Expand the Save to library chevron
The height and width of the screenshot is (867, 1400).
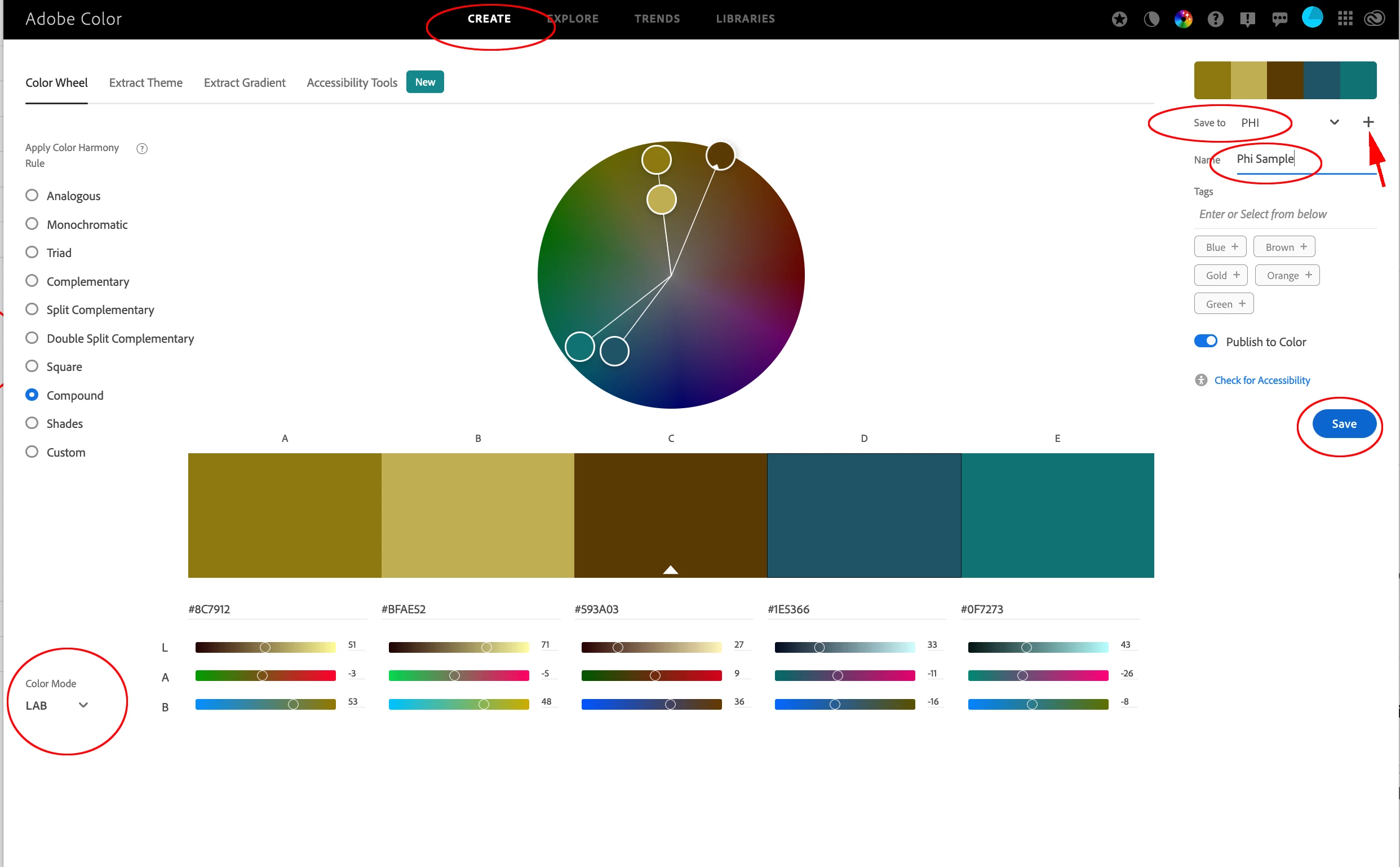click(x=1334, y=122)
